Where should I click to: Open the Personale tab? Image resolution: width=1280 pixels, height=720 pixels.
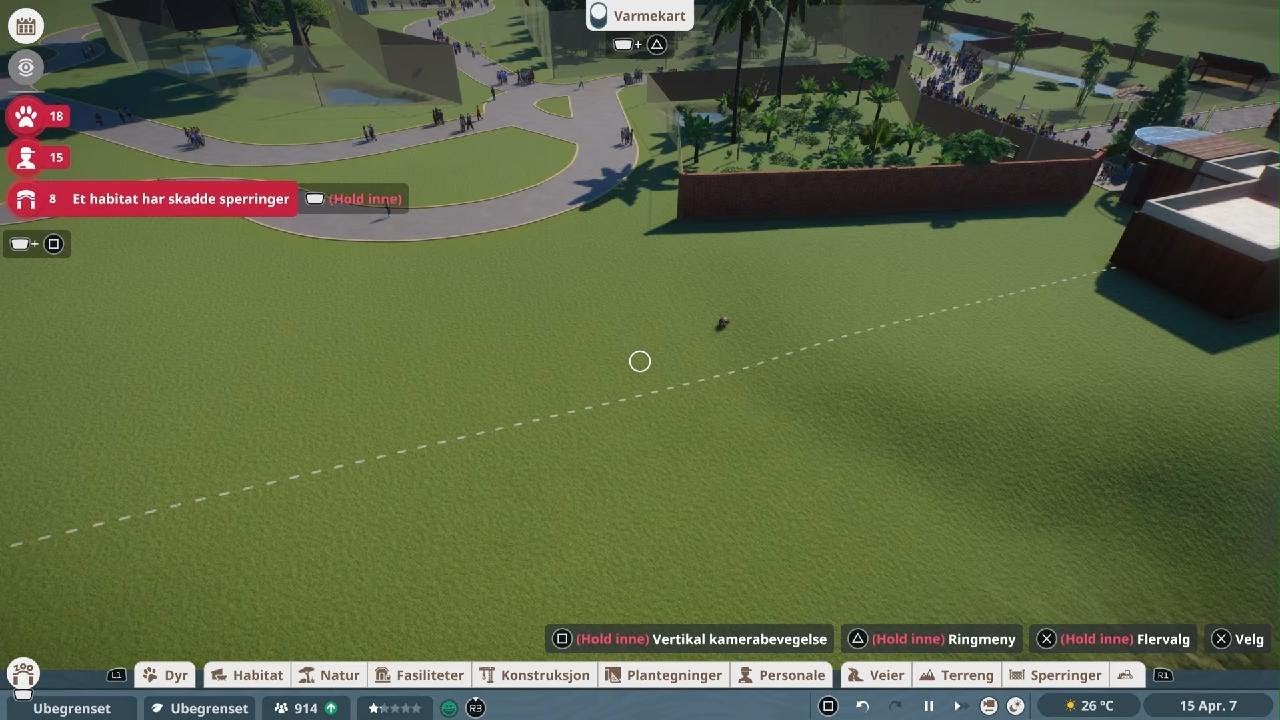(x=781, y=675)
